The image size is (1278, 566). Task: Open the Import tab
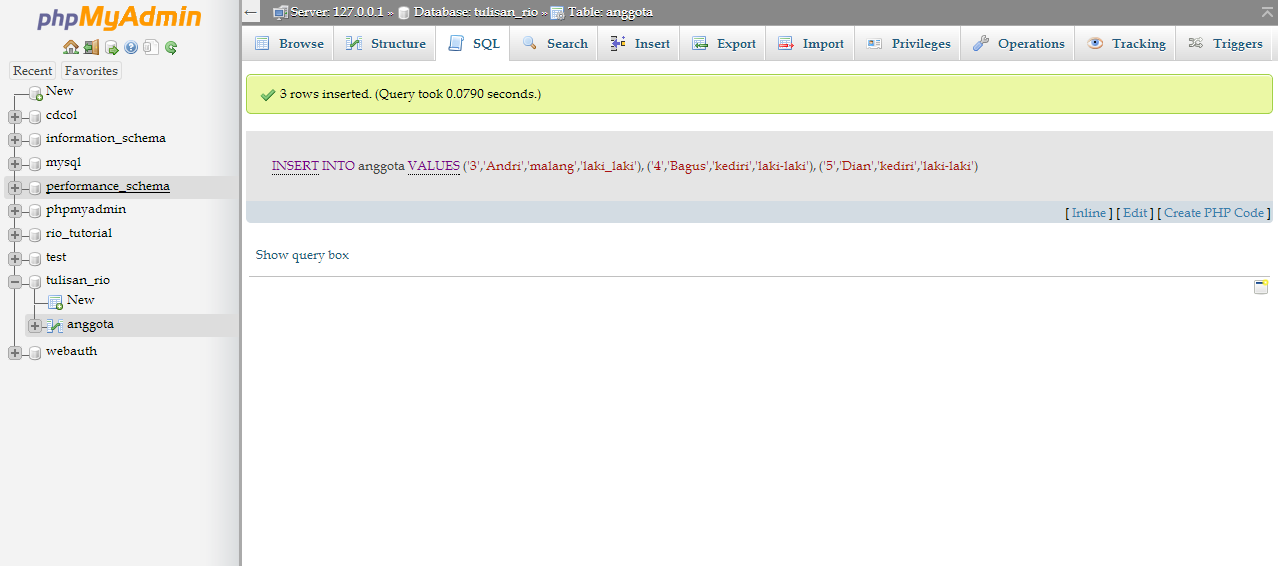pos(810,44)
